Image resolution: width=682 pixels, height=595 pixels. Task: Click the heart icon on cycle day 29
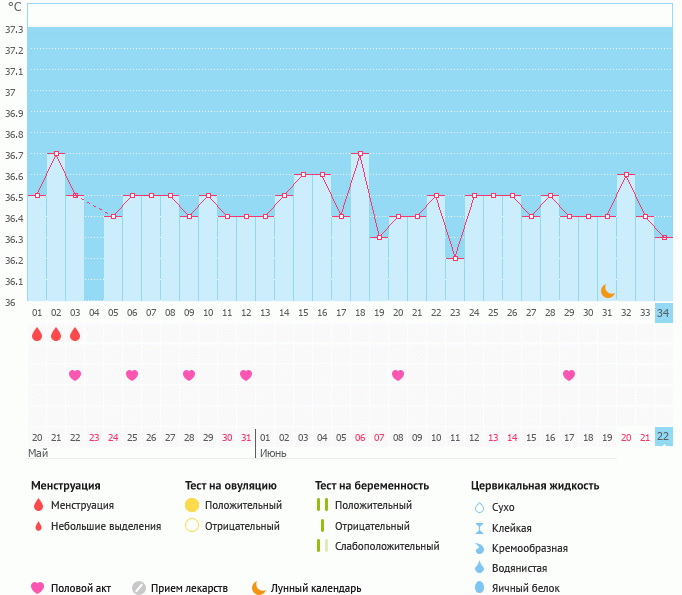pos(569,375)
